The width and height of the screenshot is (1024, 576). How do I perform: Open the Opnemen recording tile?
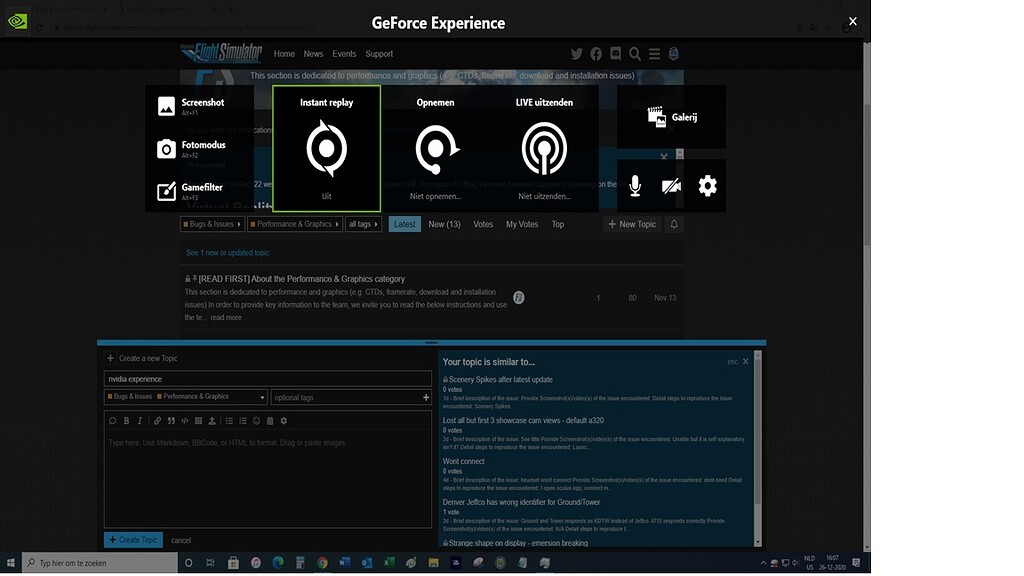pos(436,149)
